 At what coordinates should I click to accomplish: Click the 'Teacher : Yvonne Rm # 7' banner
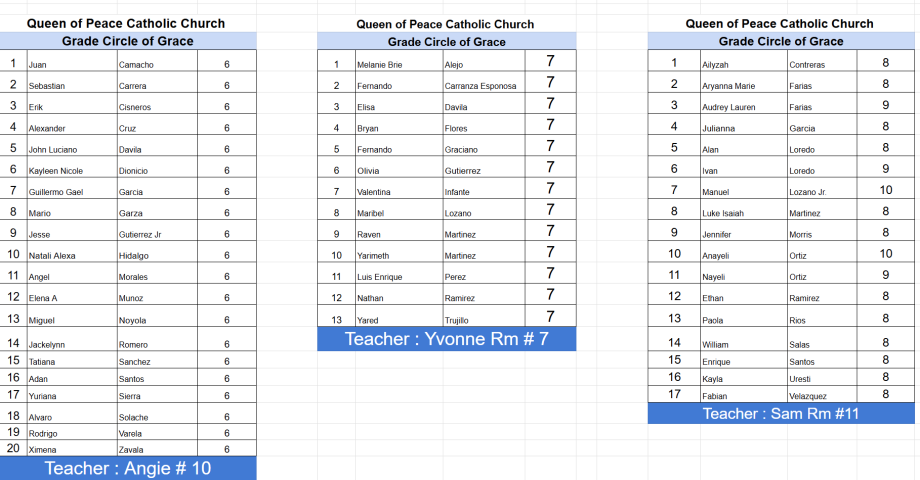(x=446, y=339)
